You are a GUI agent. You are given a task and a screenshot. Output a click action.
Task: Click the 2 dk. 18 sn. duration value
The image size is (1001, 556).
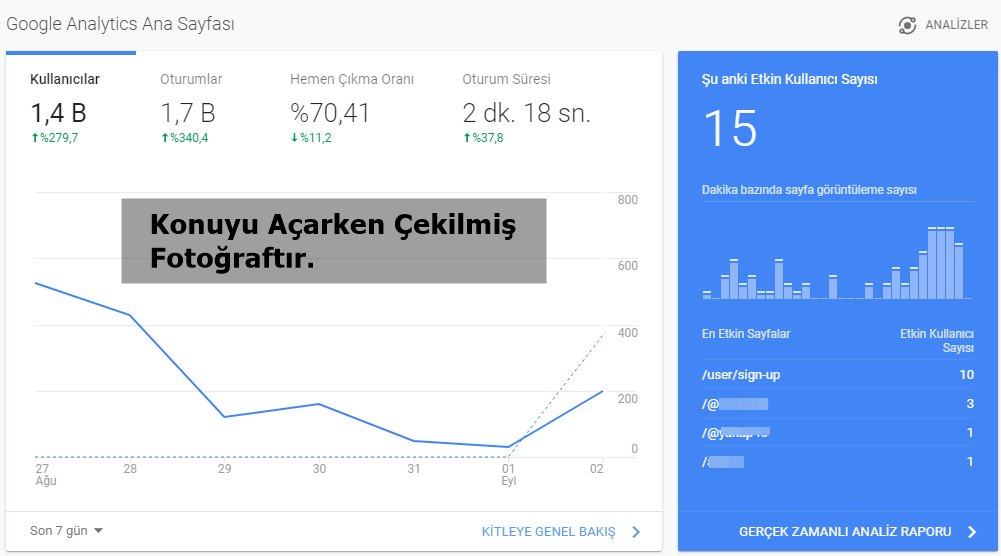(x=526, y=113)
